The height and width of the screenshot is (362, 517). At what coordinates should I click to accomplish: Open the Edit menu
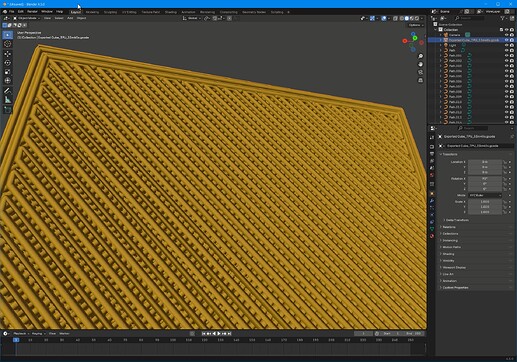(x=21, y=12)
